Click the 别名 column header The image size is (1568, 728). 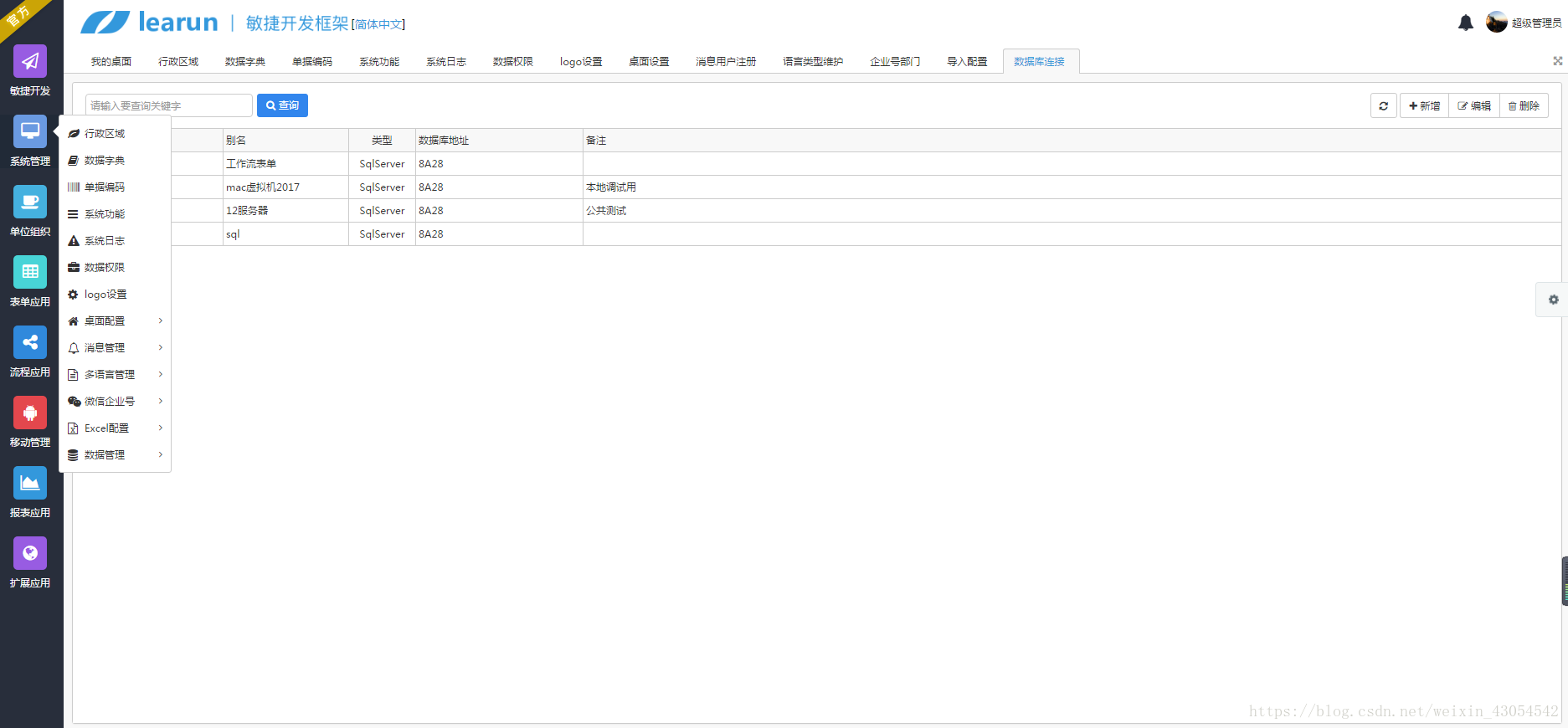pyautogui.click(x=285, y=141)
